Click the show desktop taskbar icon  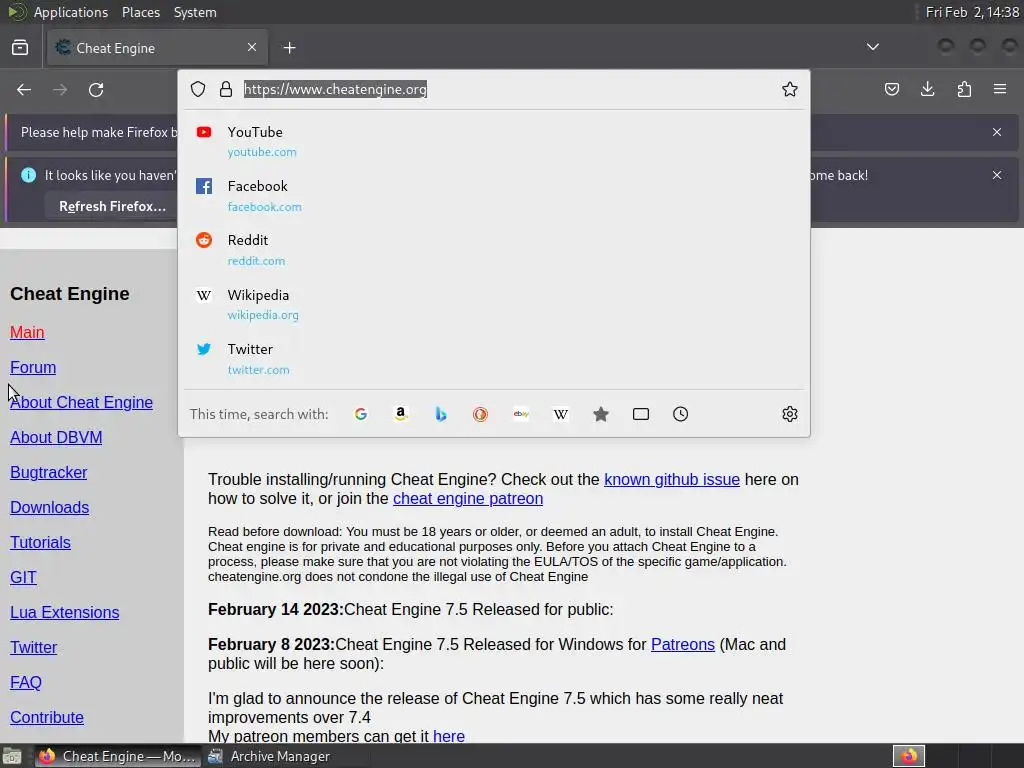[x=12, y=756]
